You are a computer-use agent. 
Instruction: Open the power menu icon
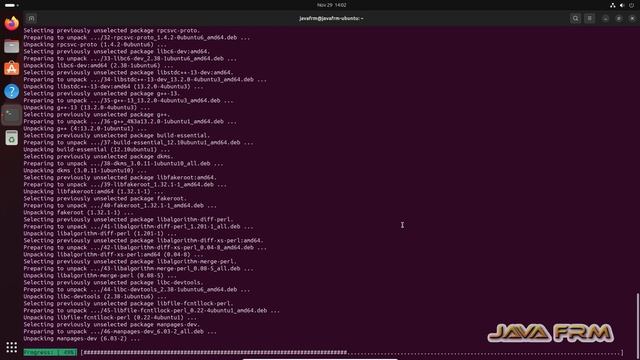[x=631, y=5]
